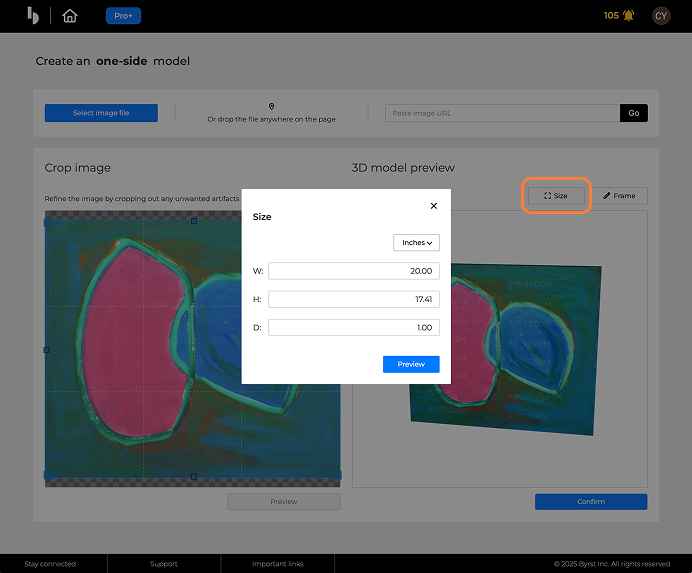
Task: Click the Confirm button
Action: coord(591,502)
